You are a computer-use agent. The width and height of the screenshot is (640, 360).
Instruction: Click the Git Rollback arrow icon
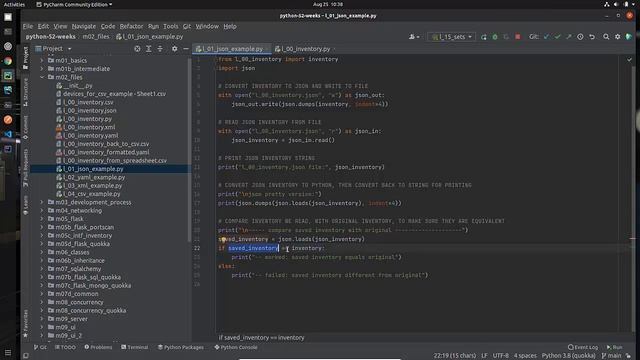point(592,37)
